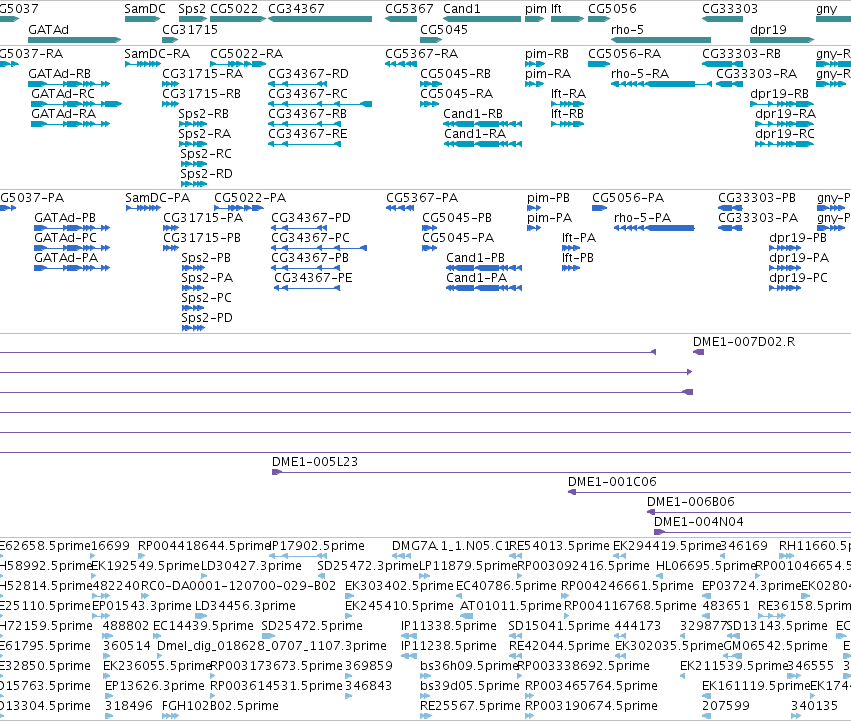The height and width of the screenshot is (721, 851).
Task: Click the CG5056 gene label
Action: pos(612,9)
